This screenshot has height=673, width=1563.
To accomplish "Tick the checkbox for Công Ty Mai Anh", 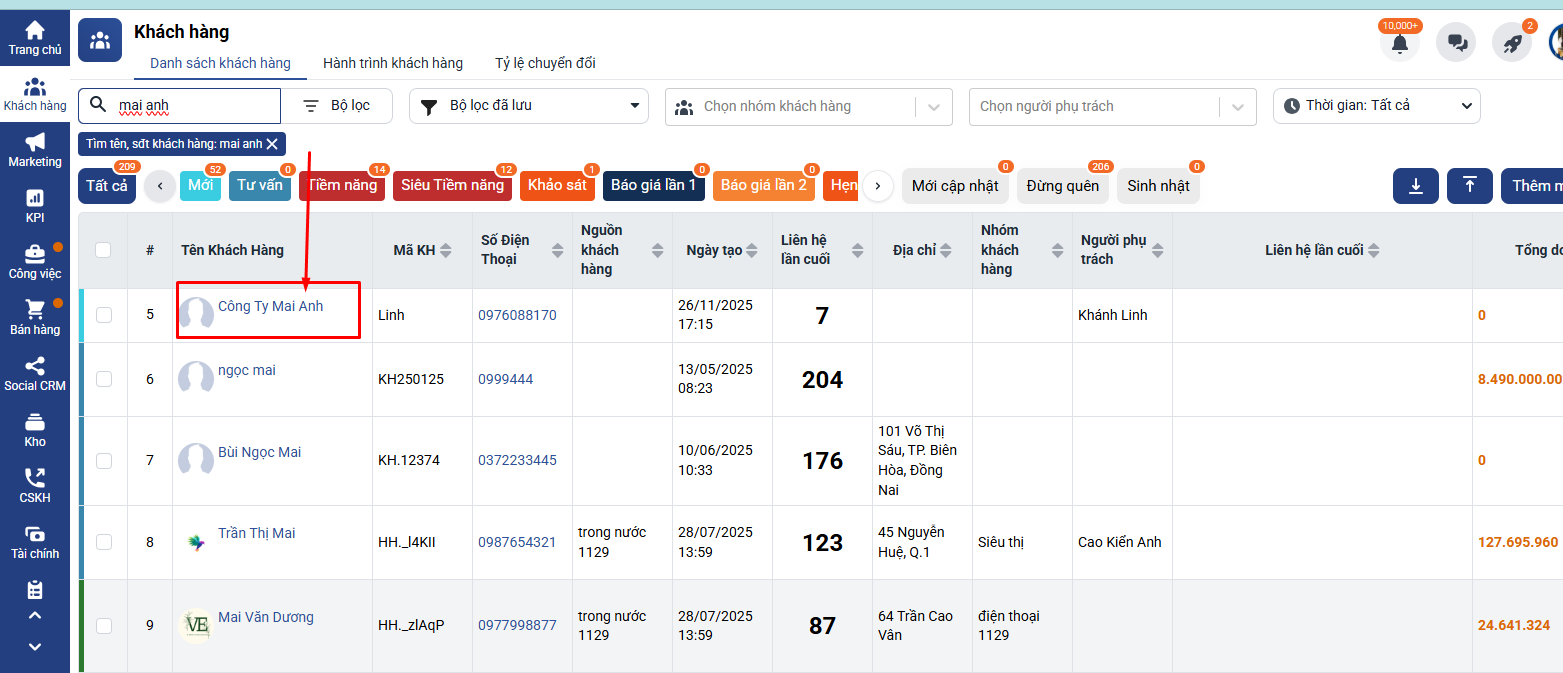I will 104,315.
